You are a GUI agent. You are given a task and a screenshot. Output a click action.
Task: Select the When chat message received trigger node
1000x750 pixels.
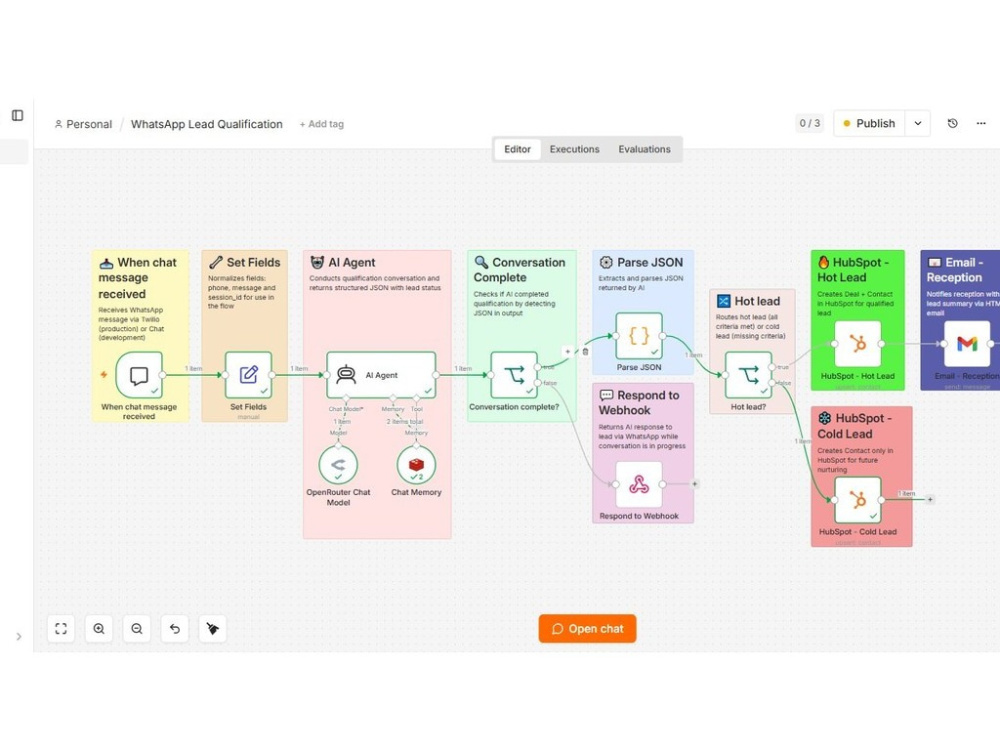pyautogui.click(x=139, y=375)
